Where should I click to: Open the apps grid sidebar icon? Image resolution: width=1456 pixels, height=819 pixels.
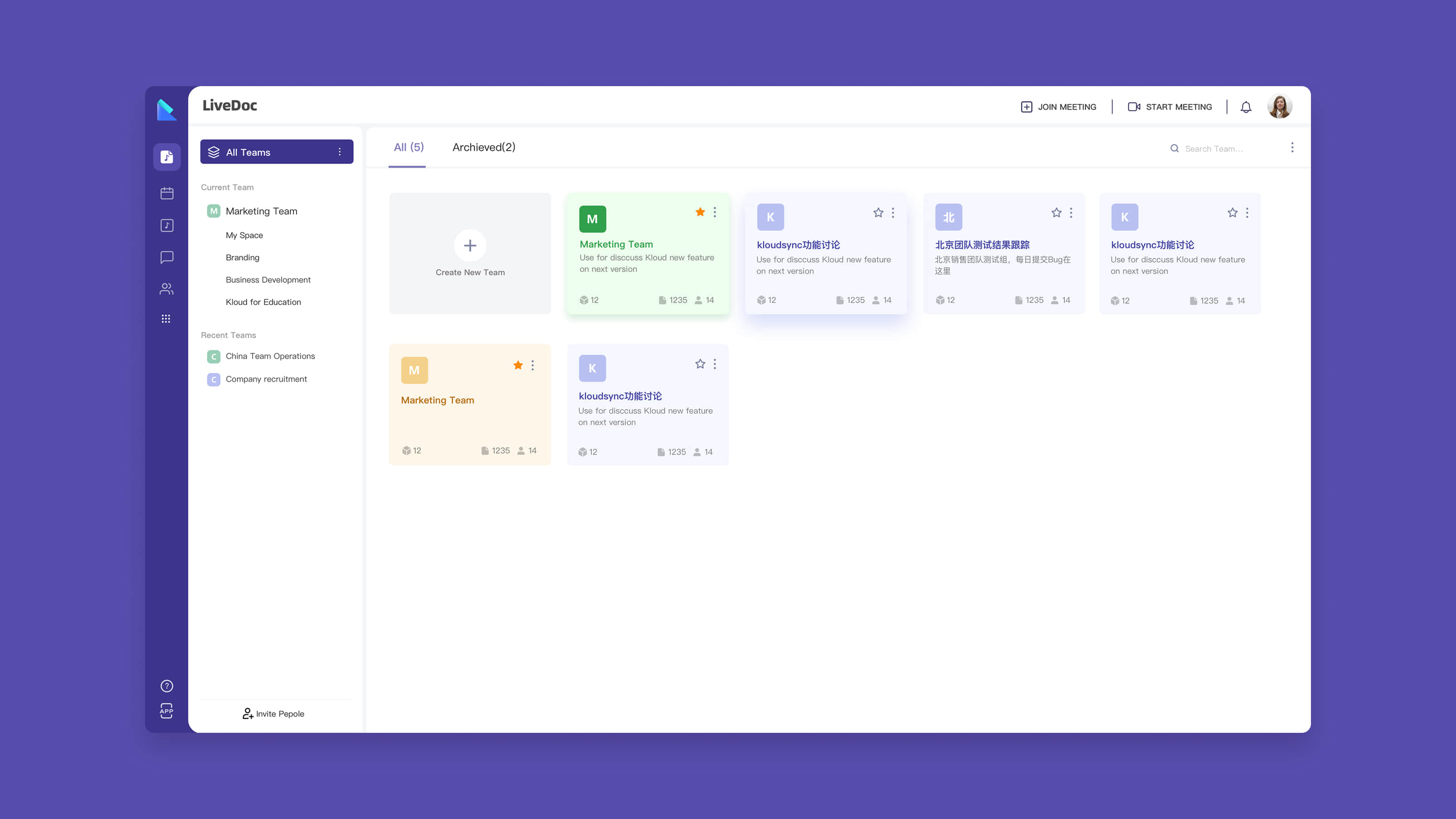click(165, 319)
